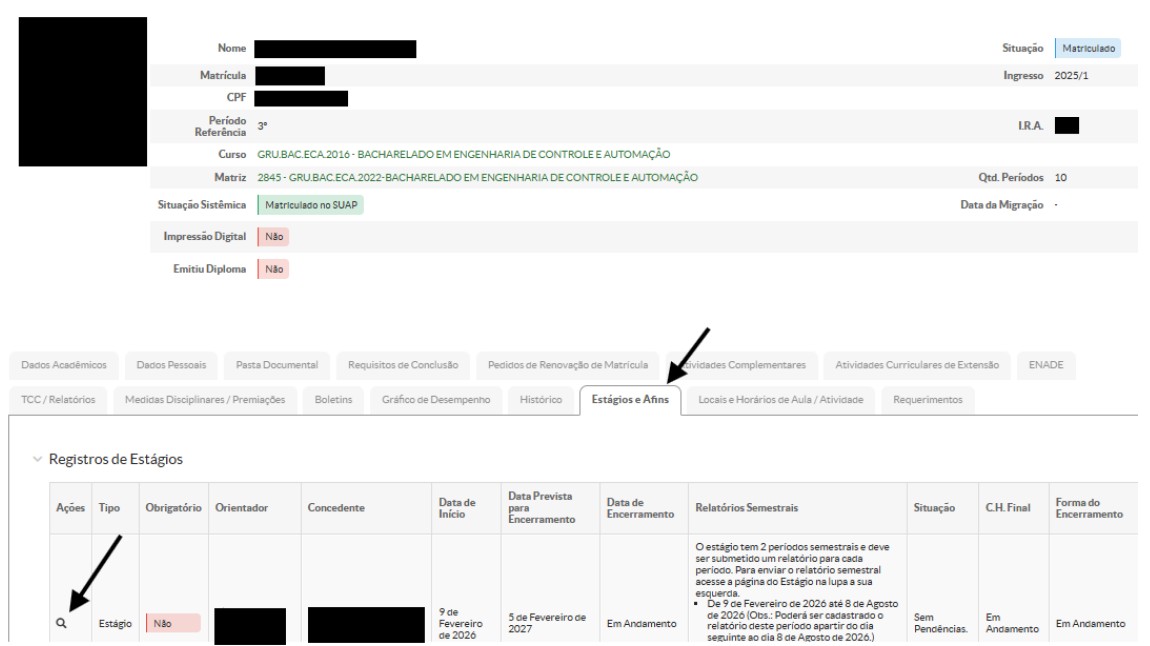1150x646 pixels.
Task: Select the Estágios e Afins tab
Action: 630,400
